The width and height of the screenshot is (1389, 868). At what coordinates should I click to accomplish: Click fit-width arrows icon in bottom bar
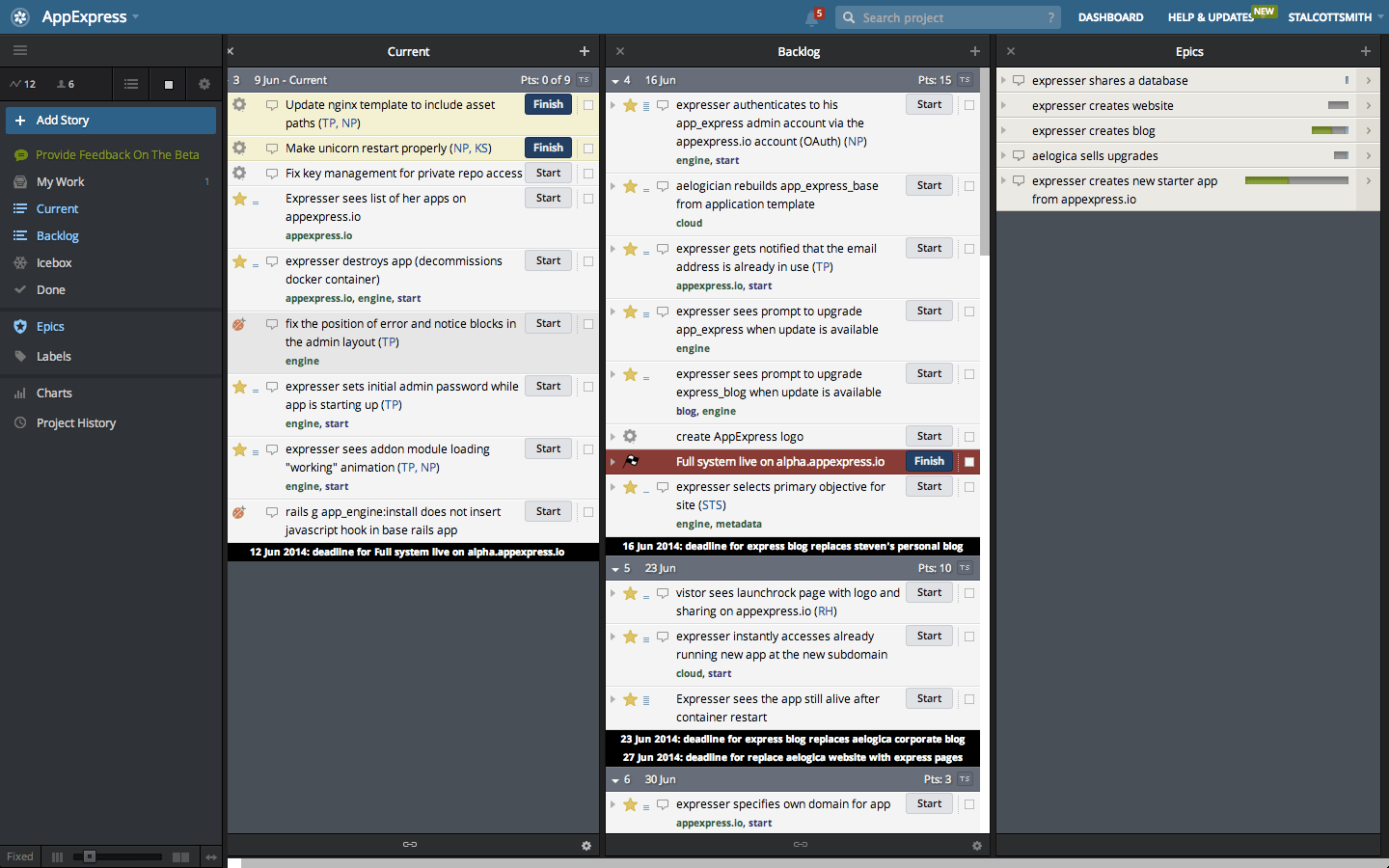[x=211, y=856]
